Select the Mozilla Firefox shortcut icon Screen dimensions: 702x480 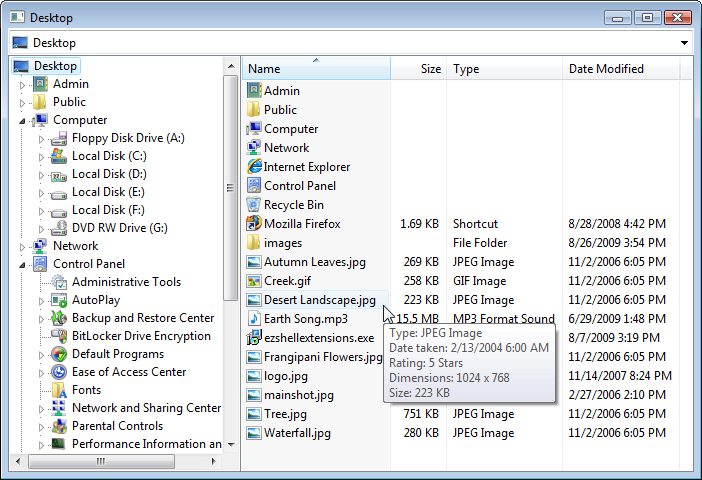click(254, 223)
